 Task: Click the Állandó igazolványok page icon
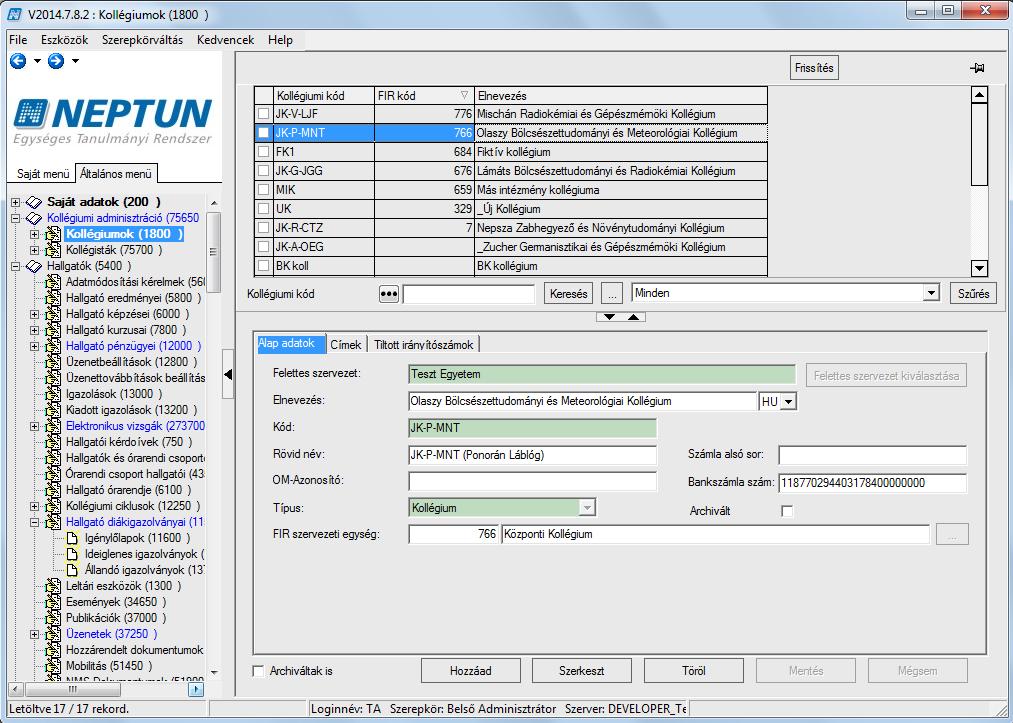click(72, 570)
